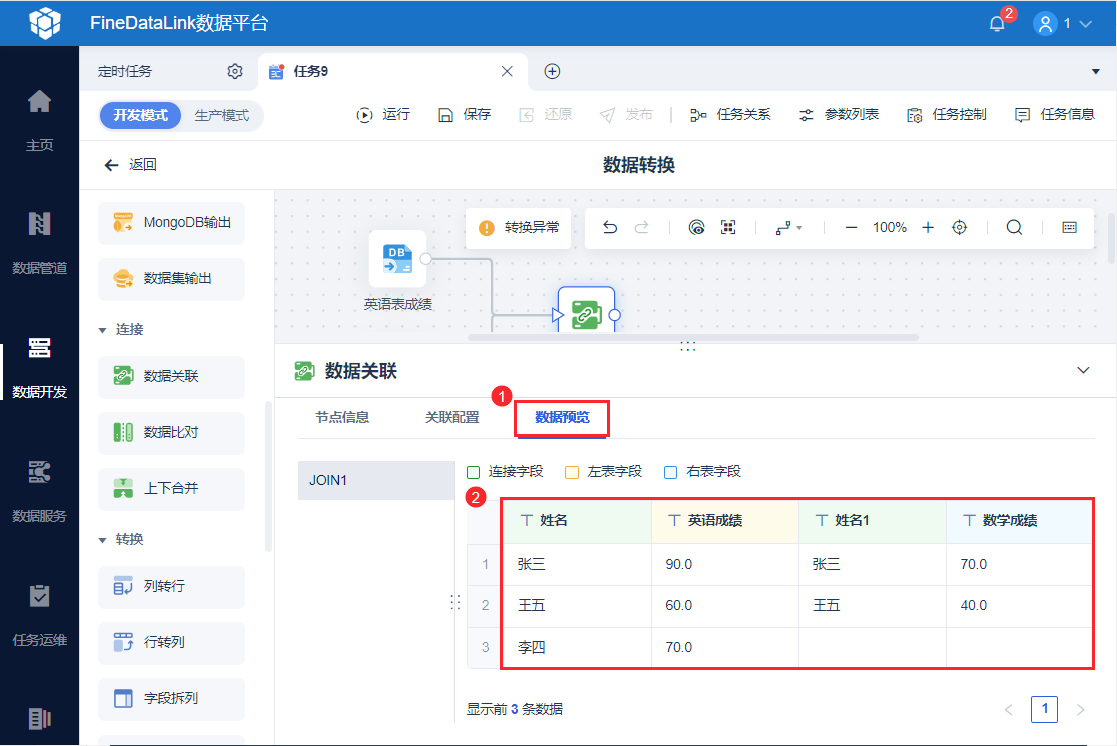Select the 数据关联 node on canvas
The height and width of the screenshot is (746, 1117).
pyautogui.click(x=586, y=312)
